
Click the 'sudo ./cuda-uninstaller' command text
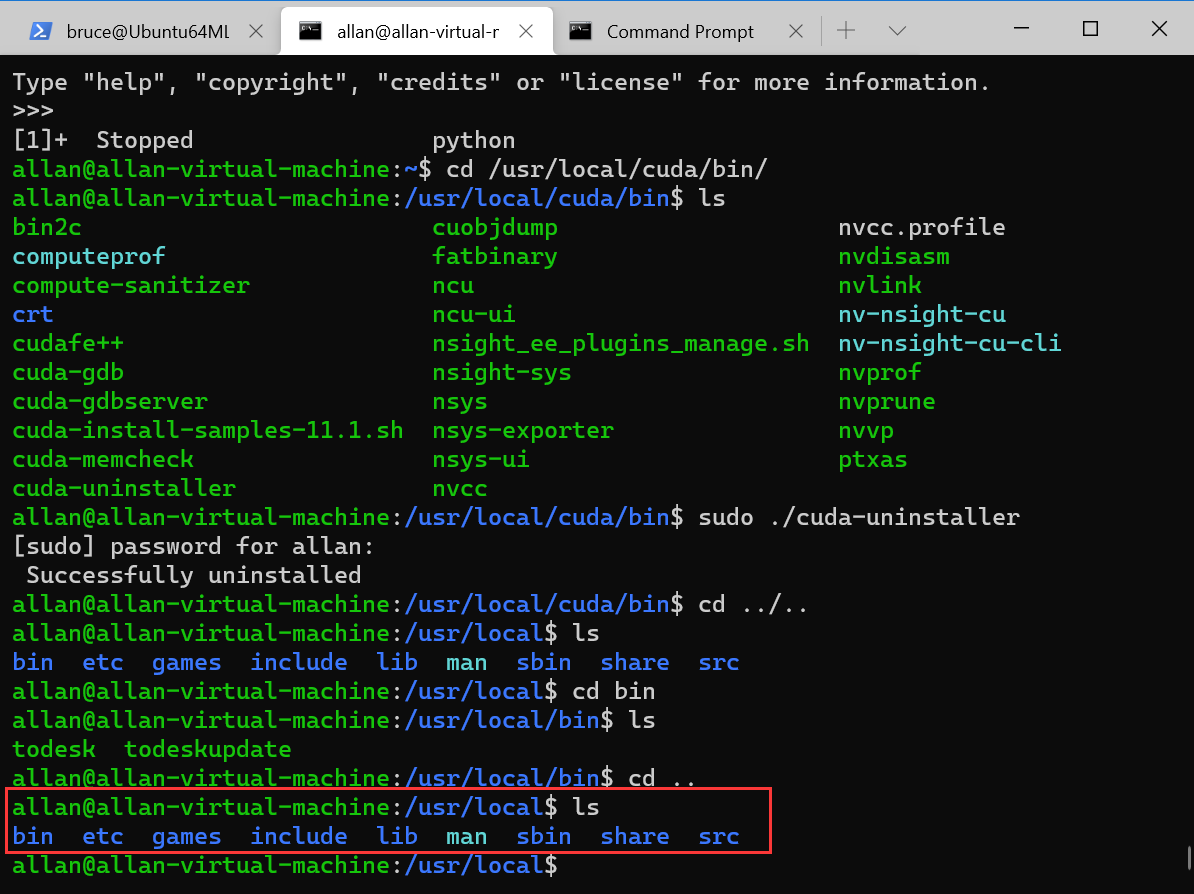point(859,517)
